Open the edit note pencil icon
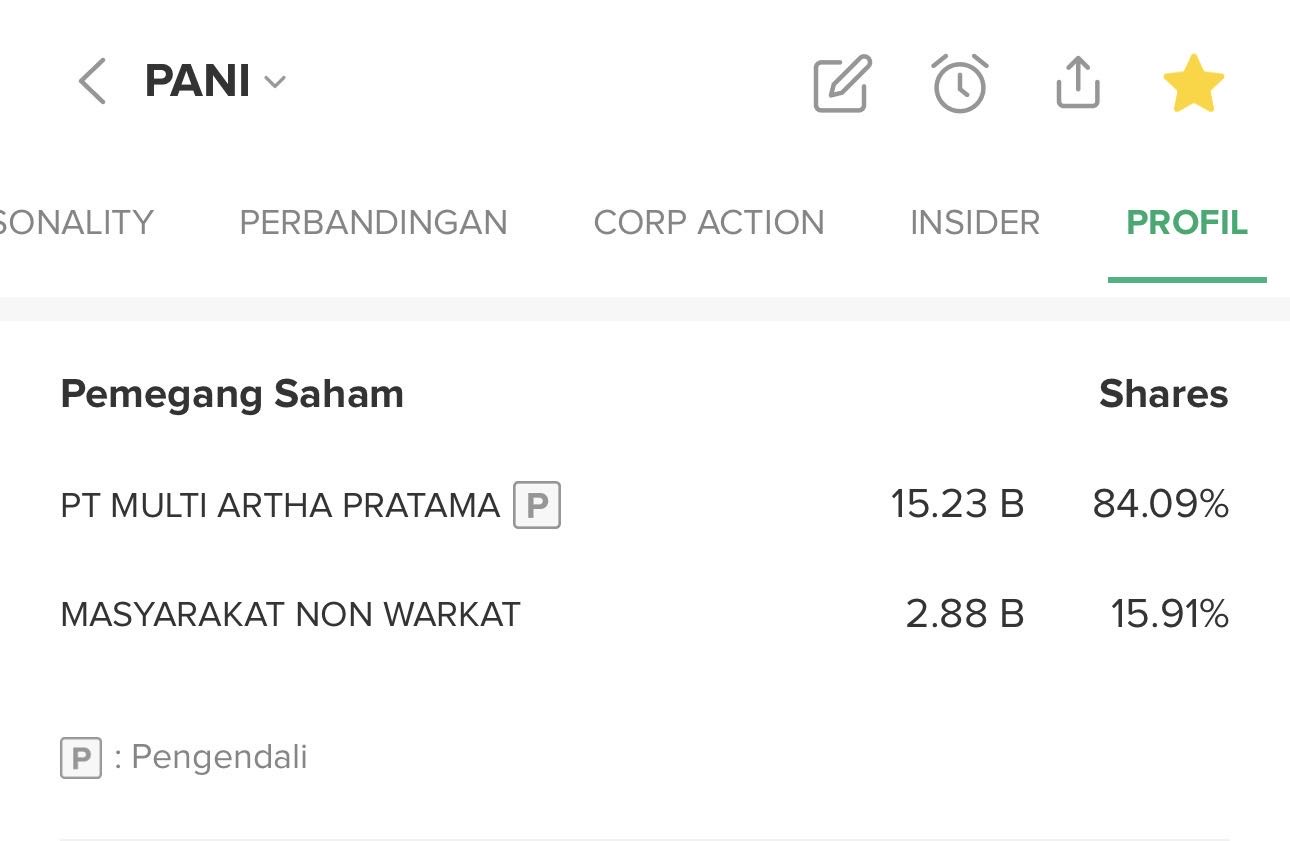Image resolution: width=1290 pixels, height=841 pixels. 842,84
